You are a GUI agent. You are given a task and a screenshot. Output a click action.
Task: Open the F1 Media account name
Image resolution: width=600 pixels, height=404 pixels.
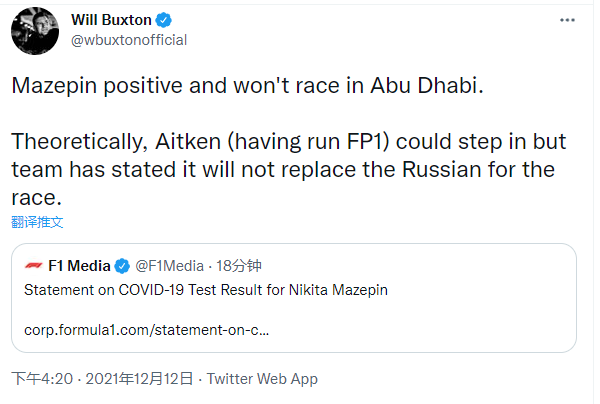coord(79,266)
